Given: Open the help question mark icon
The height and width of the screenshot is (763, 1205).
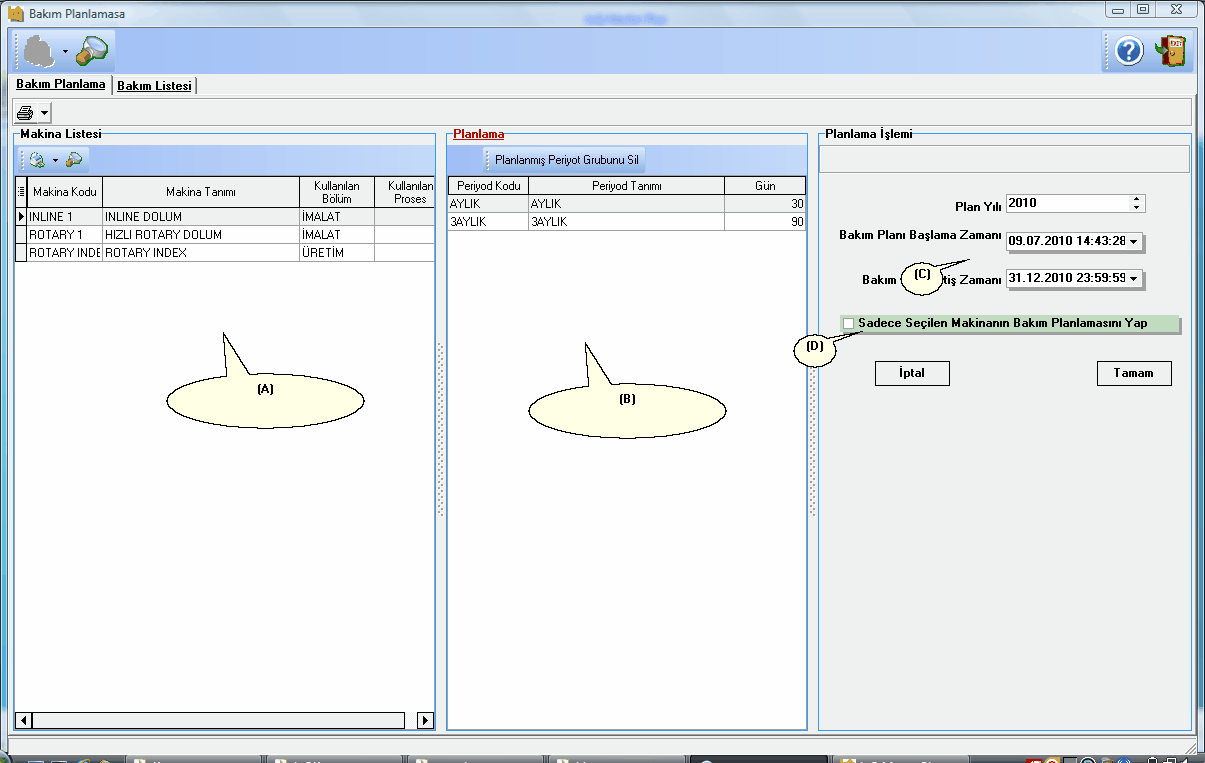Looking at the screenshot, I should (x=1129, y=51).
